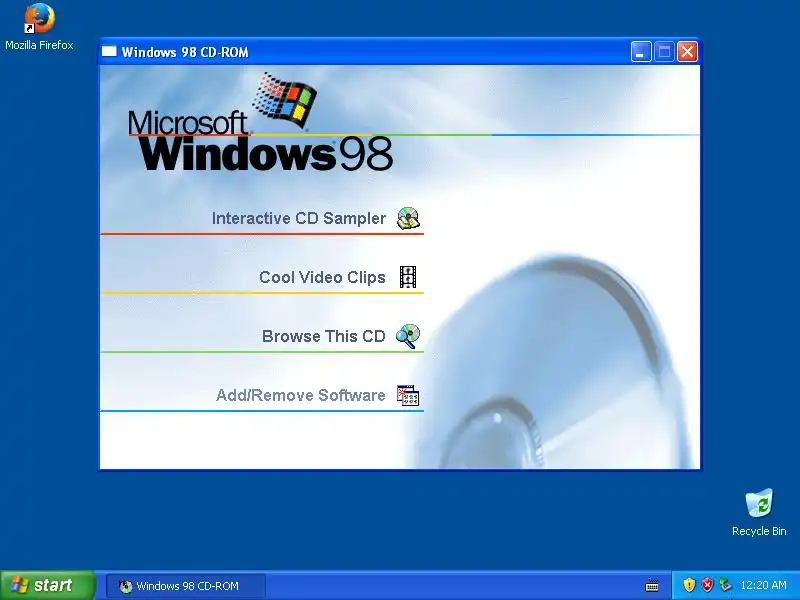Open Cool Video Clips

tap(322, 277)
